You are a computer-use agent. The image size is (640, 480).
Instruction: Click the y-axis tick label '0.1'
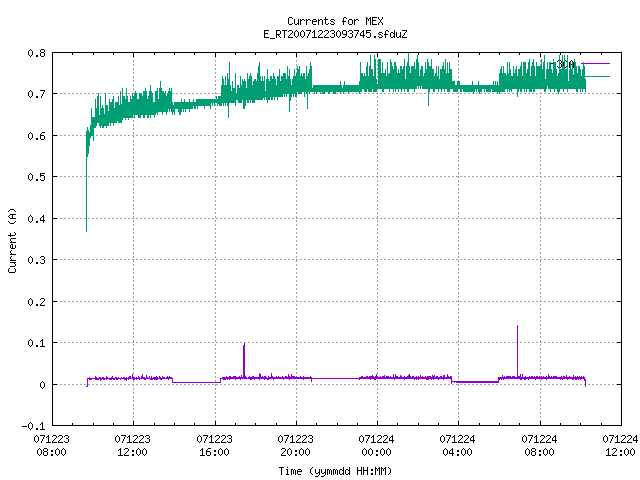[x=36, y=343]
